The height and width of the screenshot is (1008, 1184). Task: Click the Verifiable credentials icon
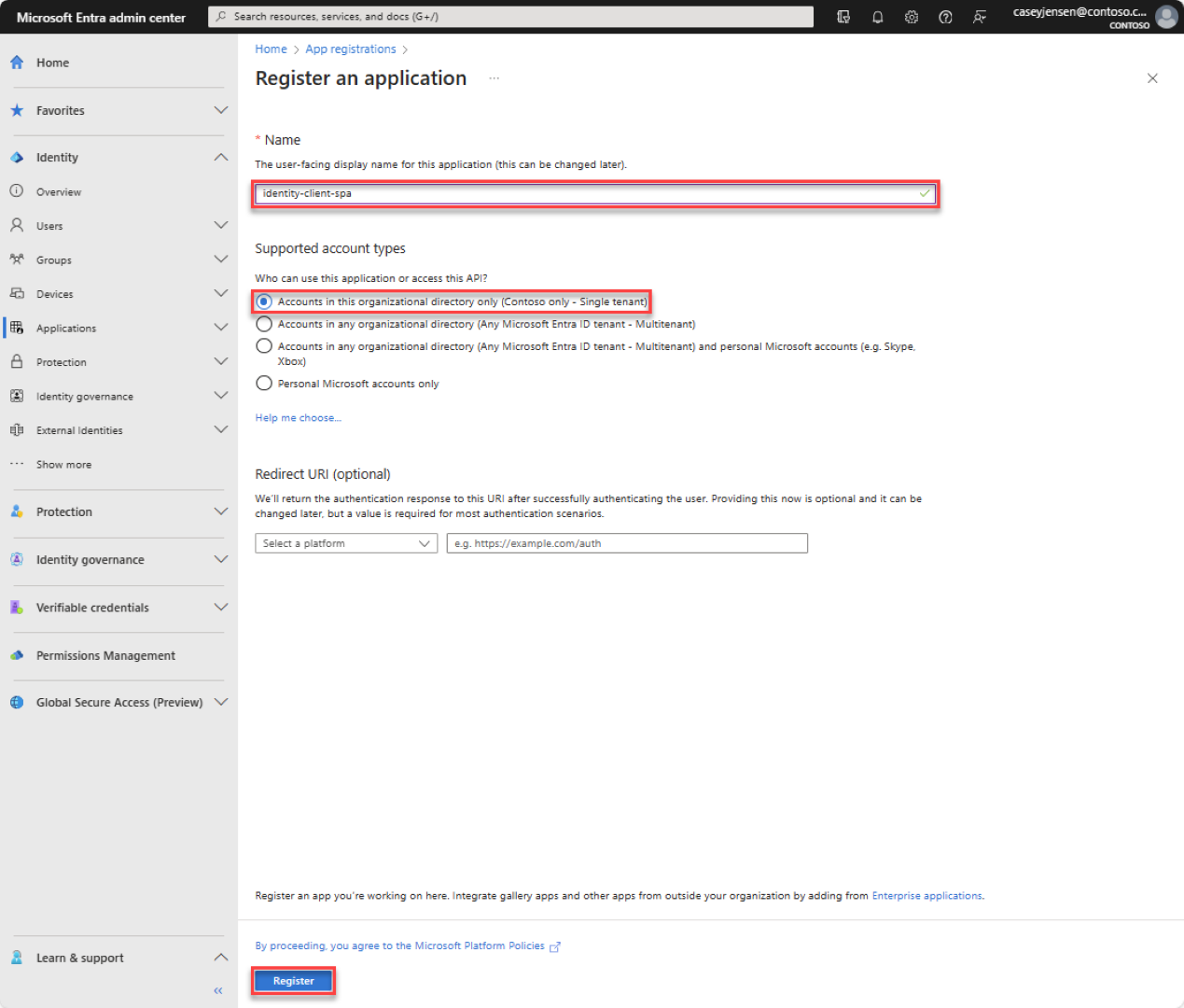pyautogui.click(x=17, y=608)
